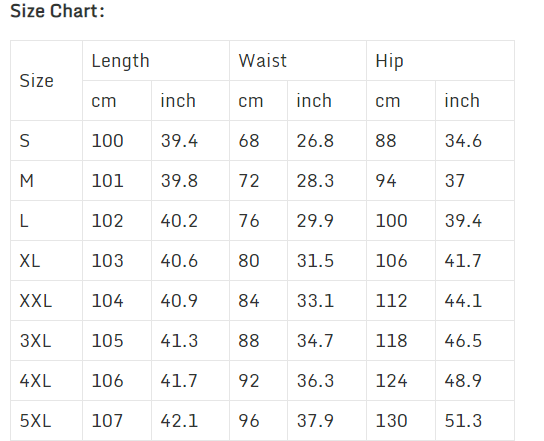544x441 pixels.
Task: Click the Size Chart heading
Action: click(57, 11)
